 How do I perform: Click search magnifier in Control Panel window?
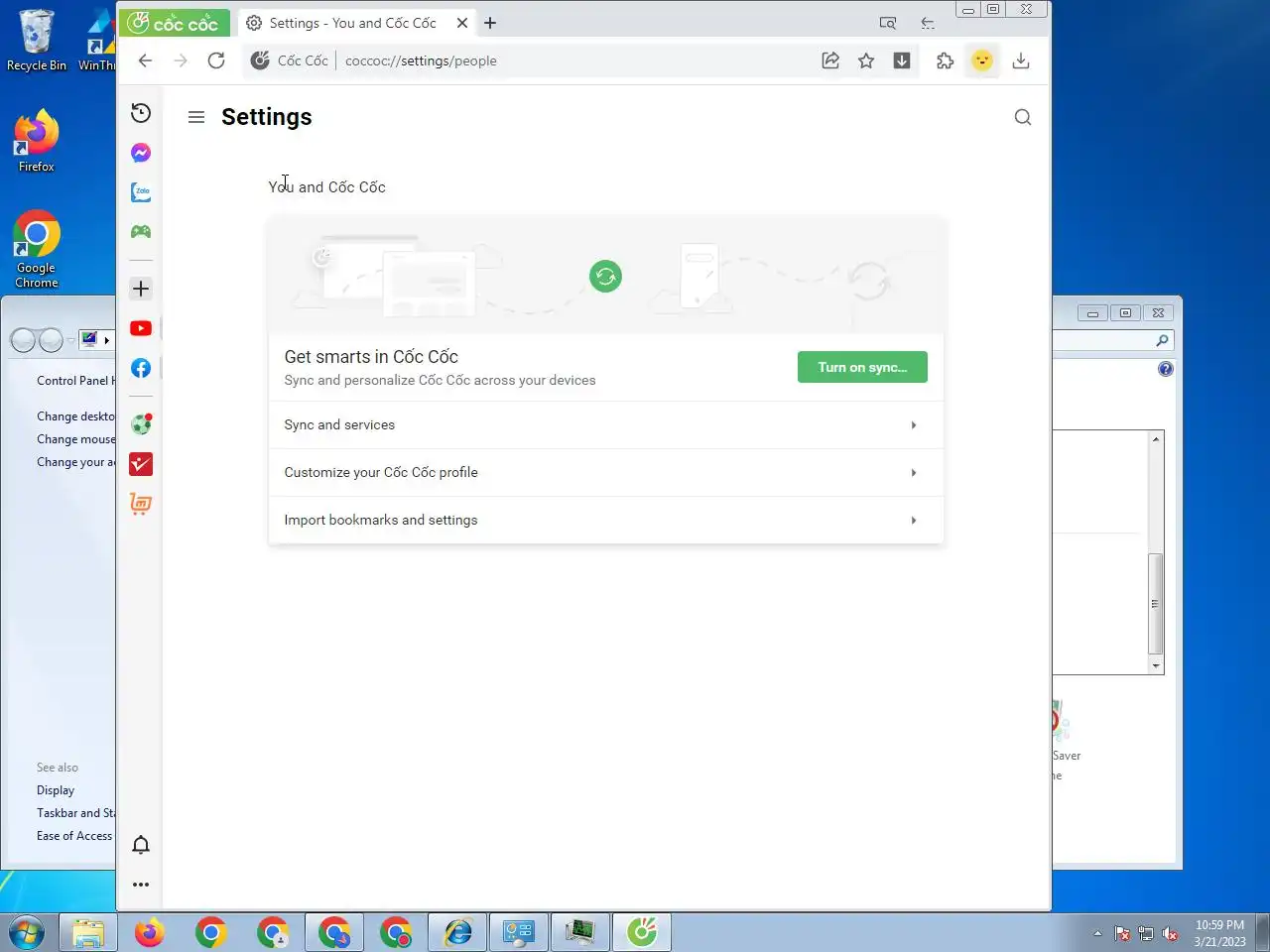click(x=1163, y=340)
